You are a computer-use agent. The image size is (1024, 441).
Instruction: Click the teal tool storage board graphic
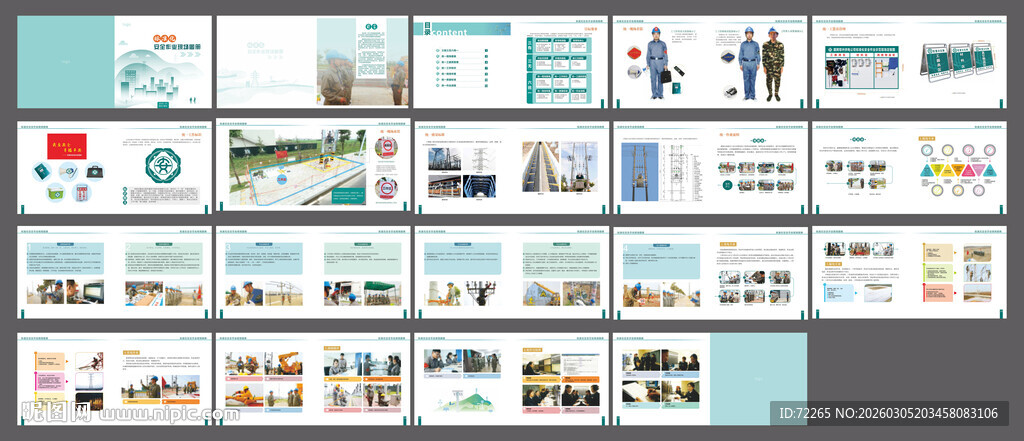[x=861, y=67]
